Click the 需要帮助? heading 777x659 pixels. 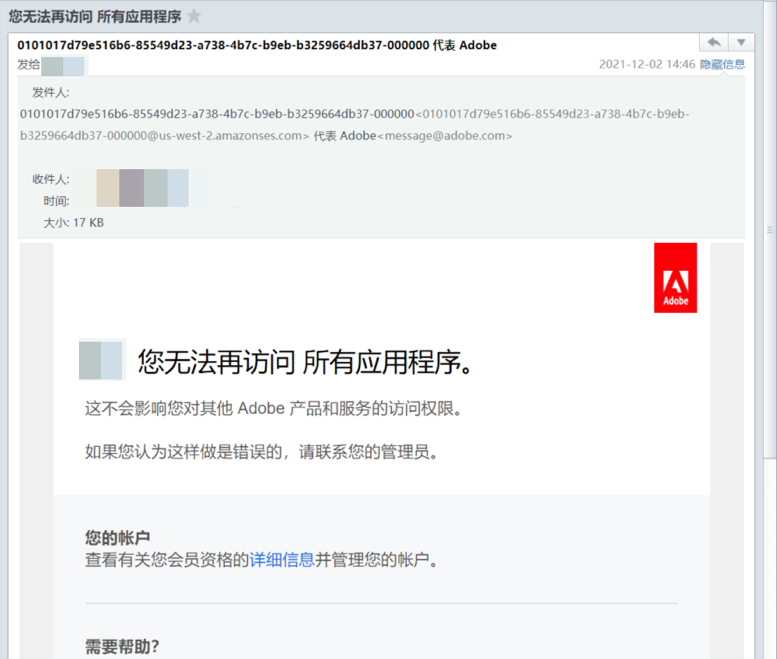(122, 646)
